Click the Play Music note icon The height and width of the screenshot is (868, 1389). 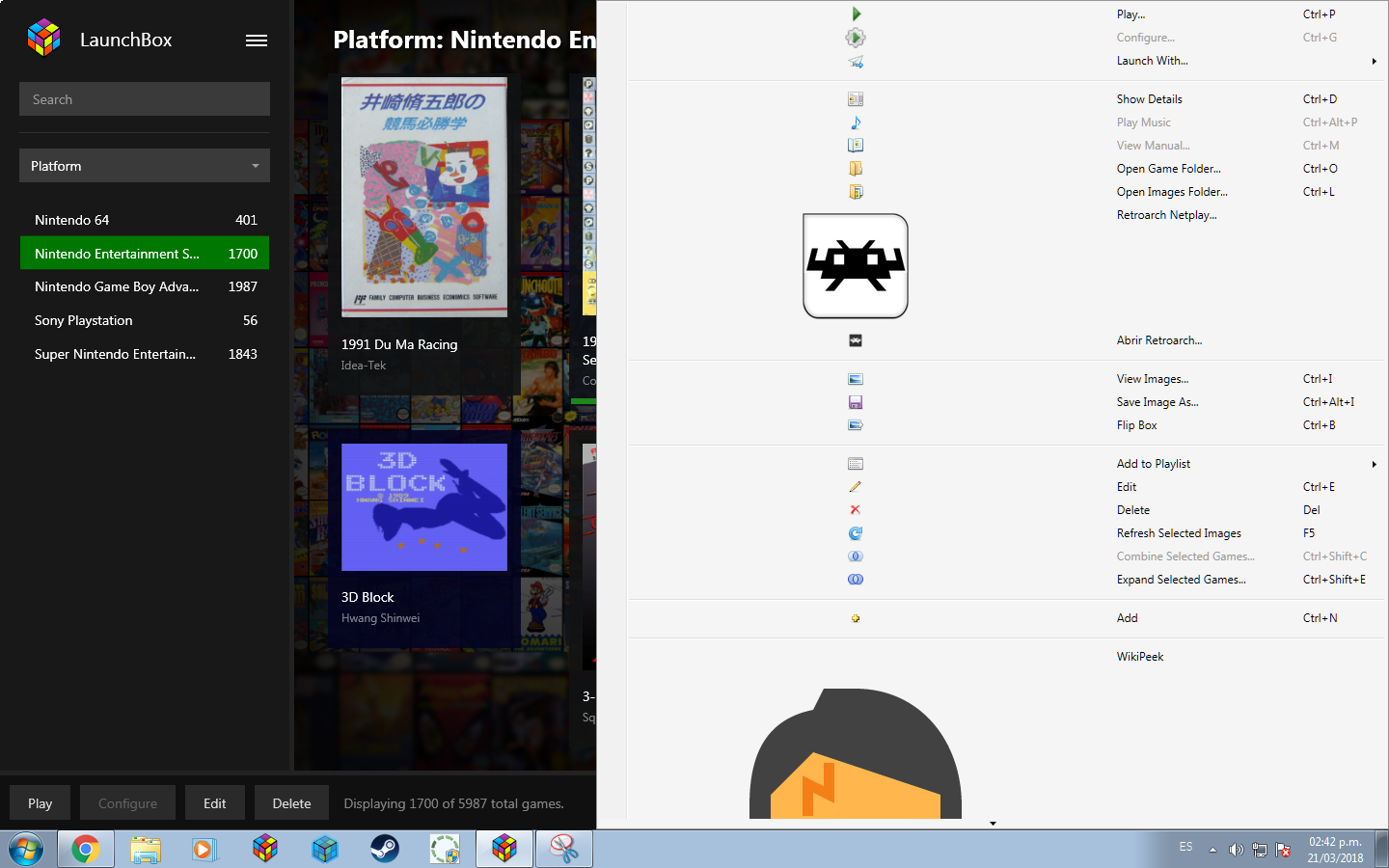[x=856, y=122]
